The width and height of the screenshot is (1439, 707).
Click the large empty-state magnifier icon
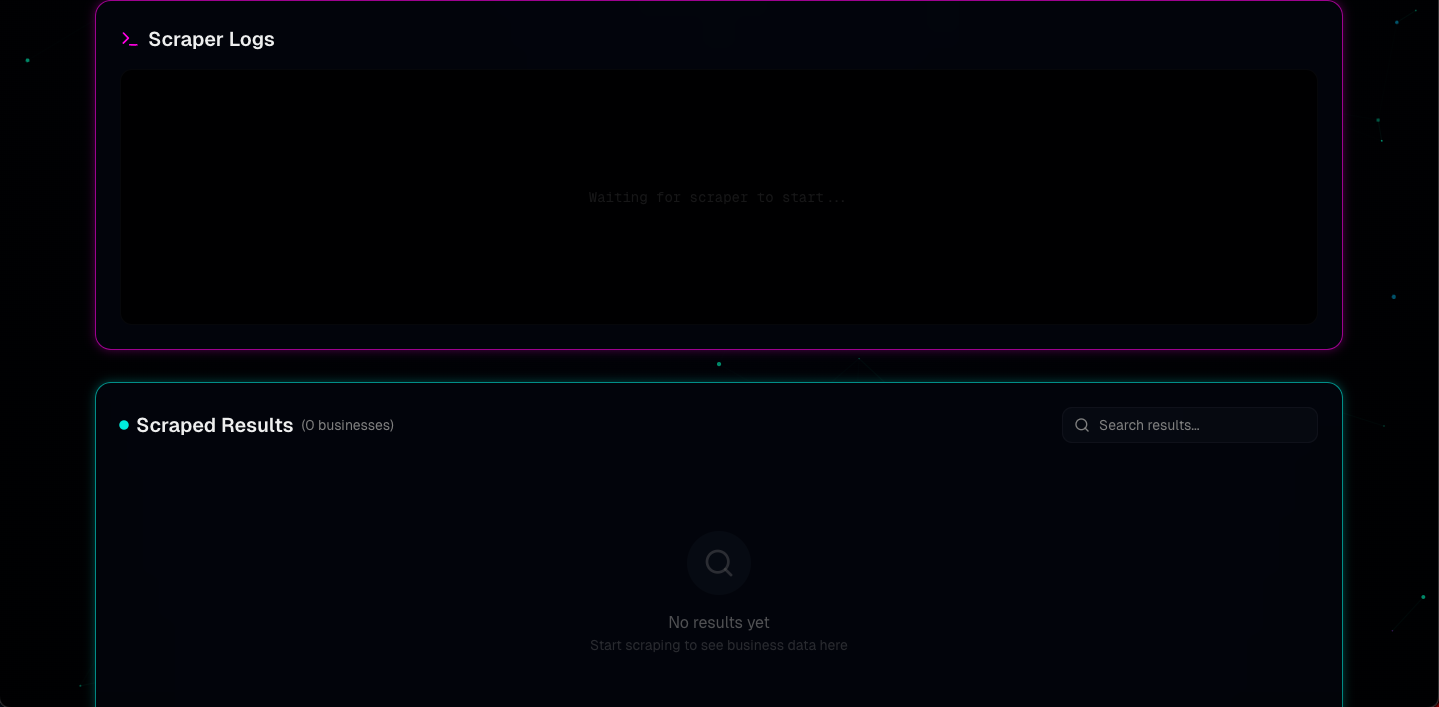tap(718, 563)
